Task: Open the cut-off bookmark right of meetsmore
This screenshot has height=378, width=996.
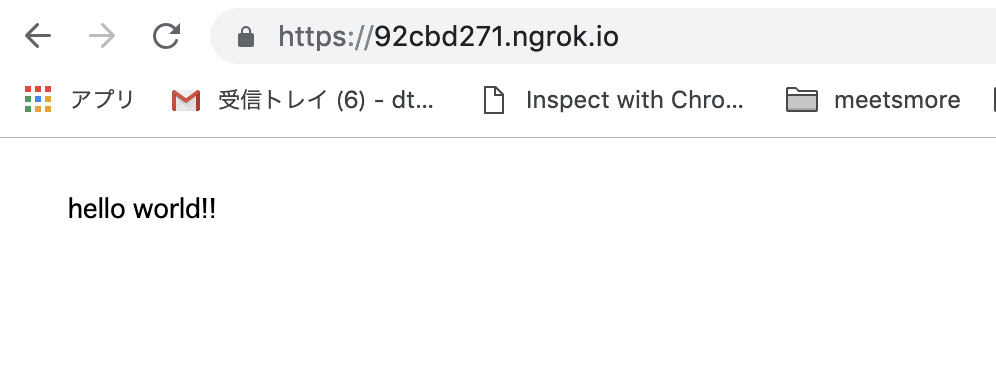Action: 993,100
